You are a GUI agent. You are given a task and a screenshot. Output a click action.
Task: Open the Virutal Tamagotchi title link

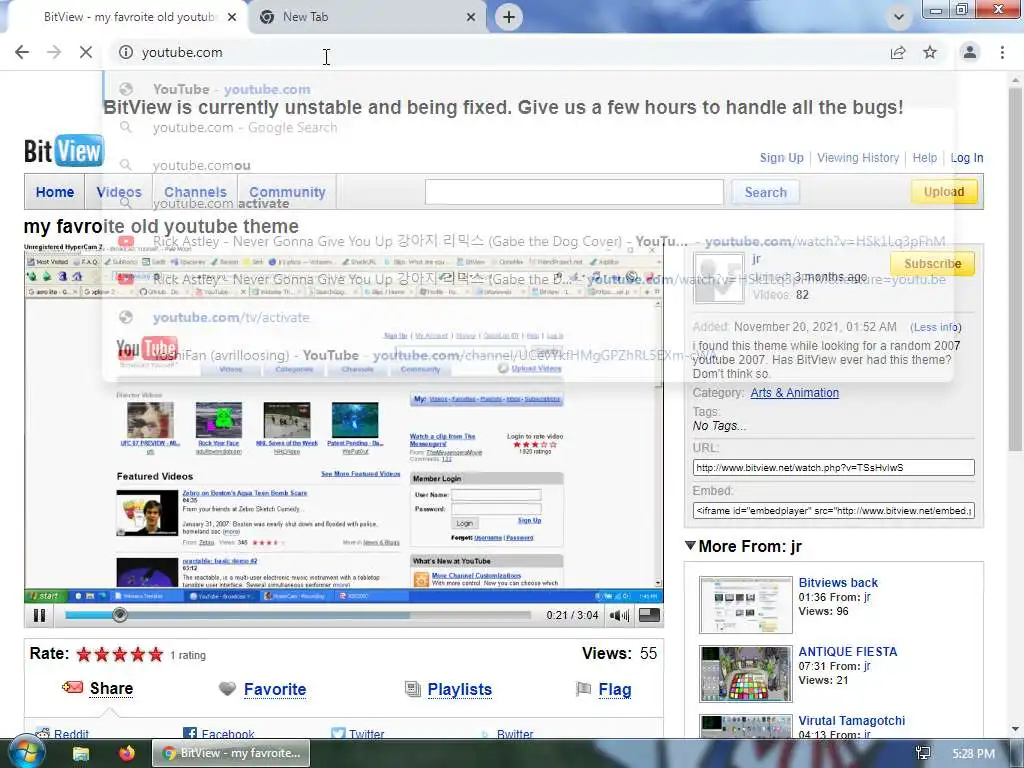pos(852,720)
